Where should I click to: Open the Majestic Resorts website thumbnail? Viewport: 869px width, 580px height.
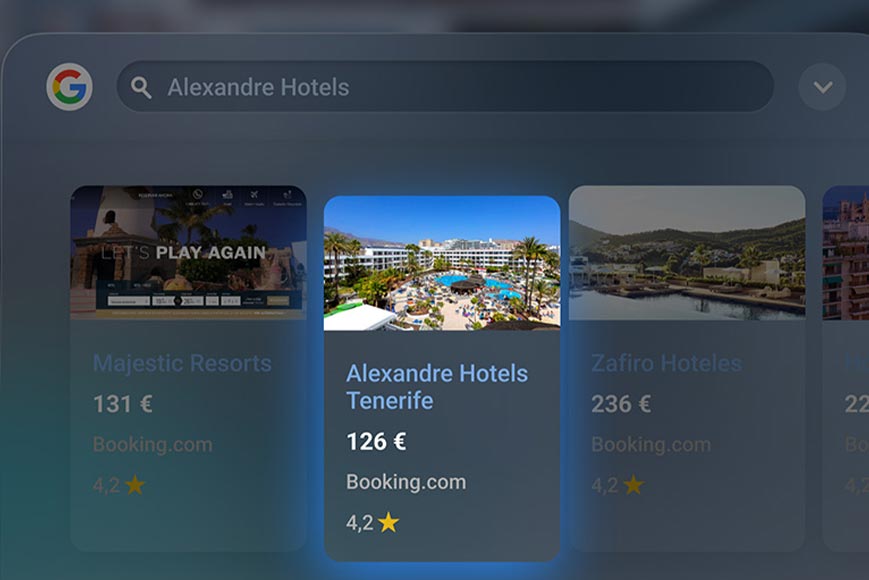[188, 253]
